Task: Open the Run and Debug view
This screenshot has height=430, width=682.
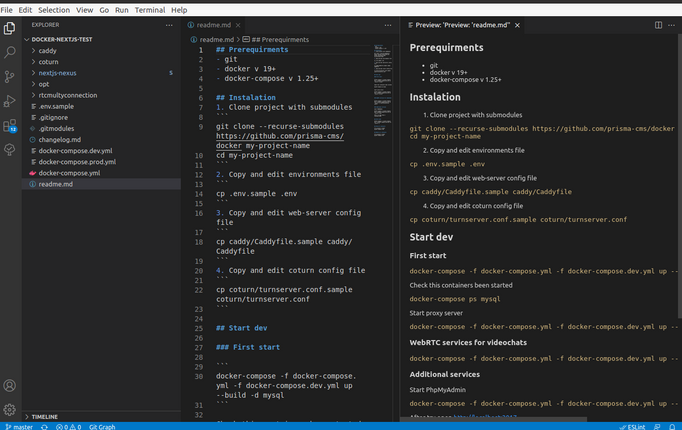Action: click(9, 101)
